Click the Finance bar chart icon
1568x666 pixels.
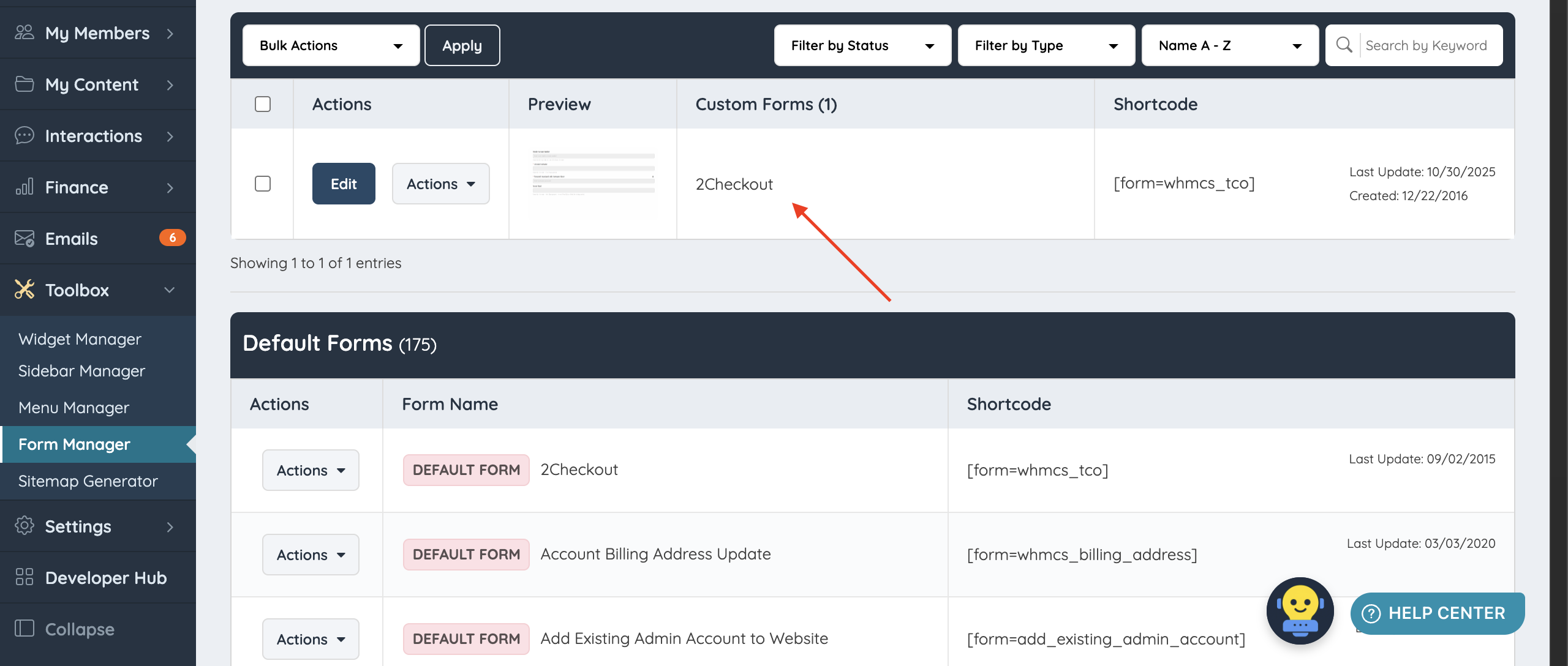[24, 187]
